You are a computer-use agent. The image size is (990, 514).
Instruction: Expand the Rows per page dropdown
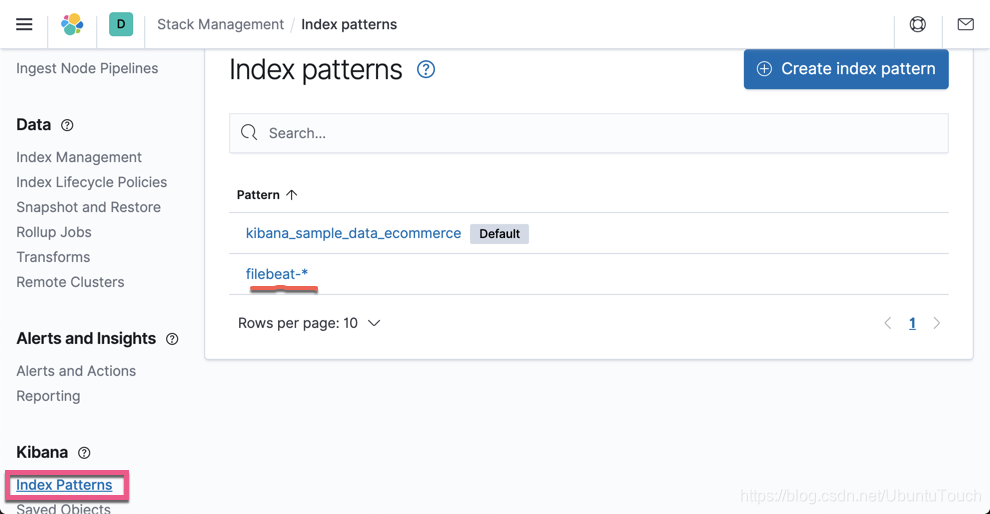(309, 323)
